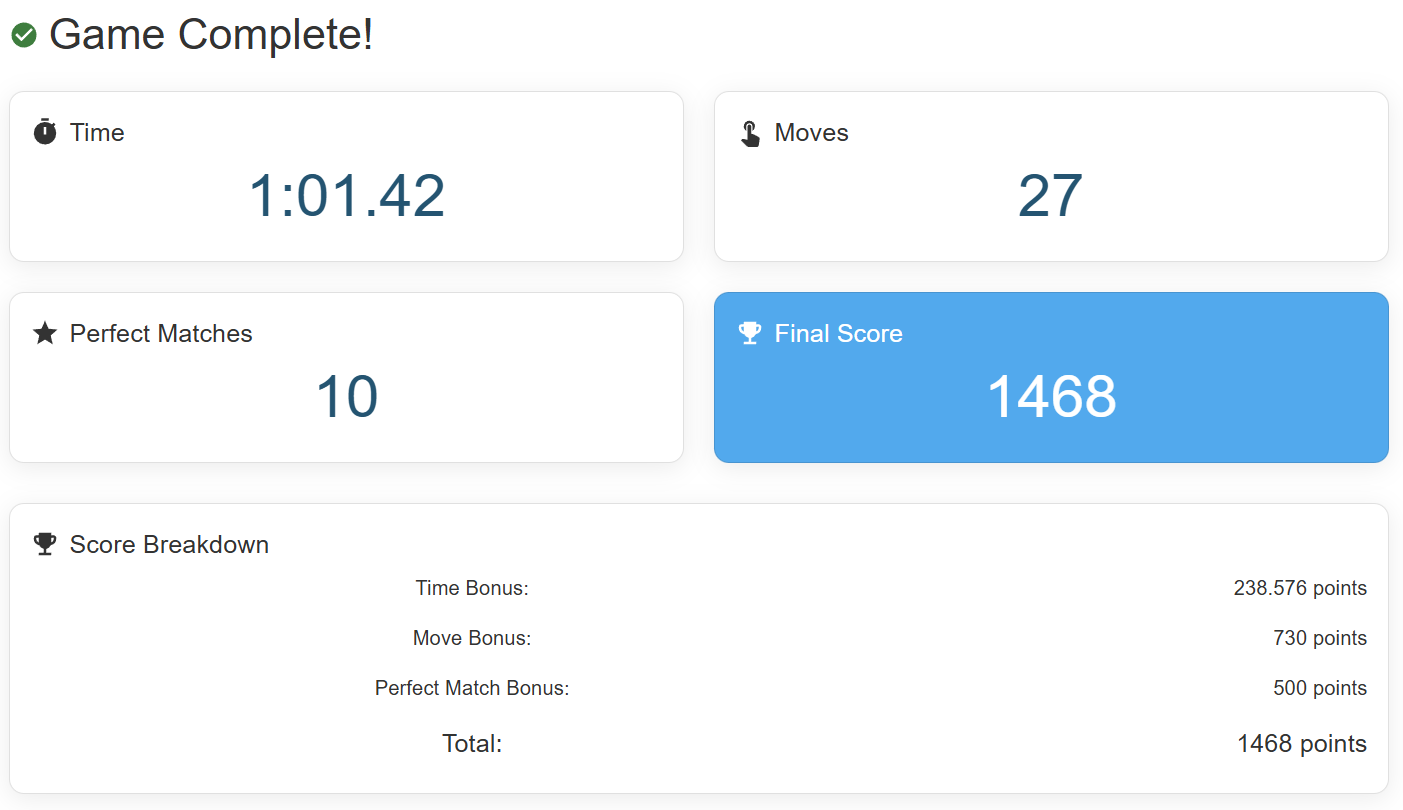Click the stopwatch icon next to Time
Image resolution: width=1403 pixels, height=810 pixels.
45,132
